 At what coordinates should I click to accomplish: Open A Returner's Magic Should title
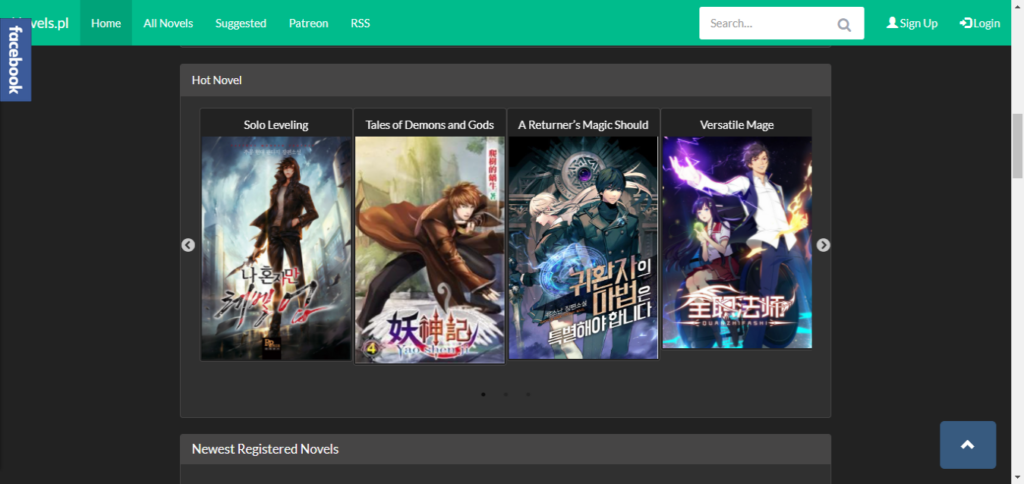click(x=583, y=125)
